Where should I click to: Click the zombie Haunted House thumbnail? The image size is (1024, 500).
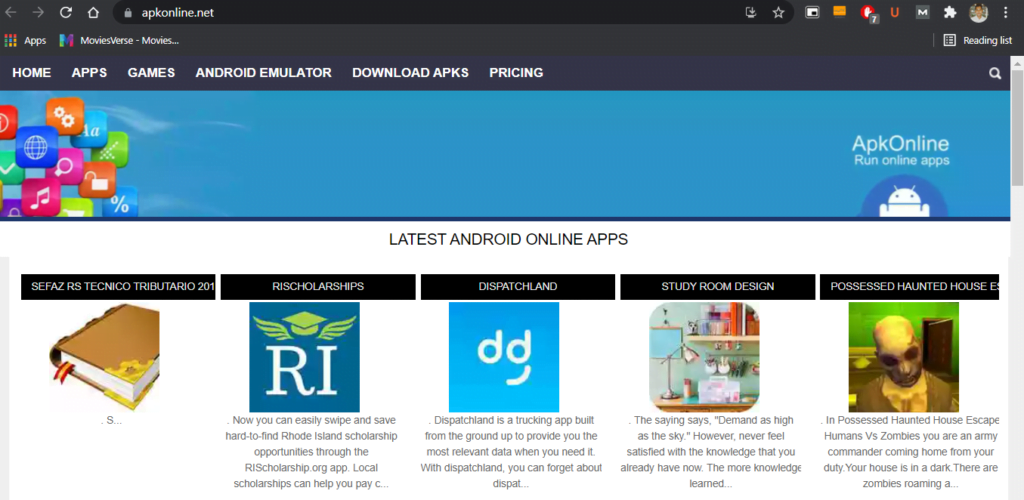point(904,357)
